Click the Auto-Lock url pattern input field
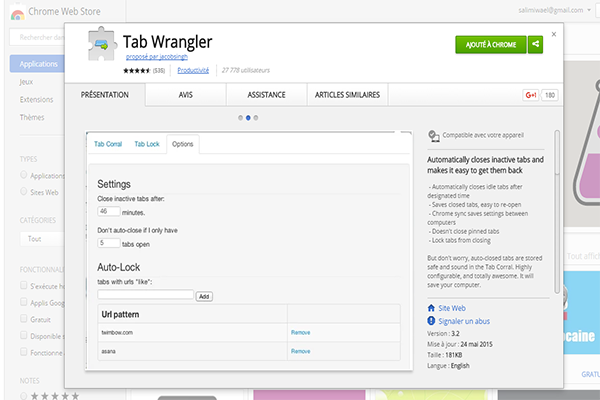600x400 pixels. (x=145, y=294)
